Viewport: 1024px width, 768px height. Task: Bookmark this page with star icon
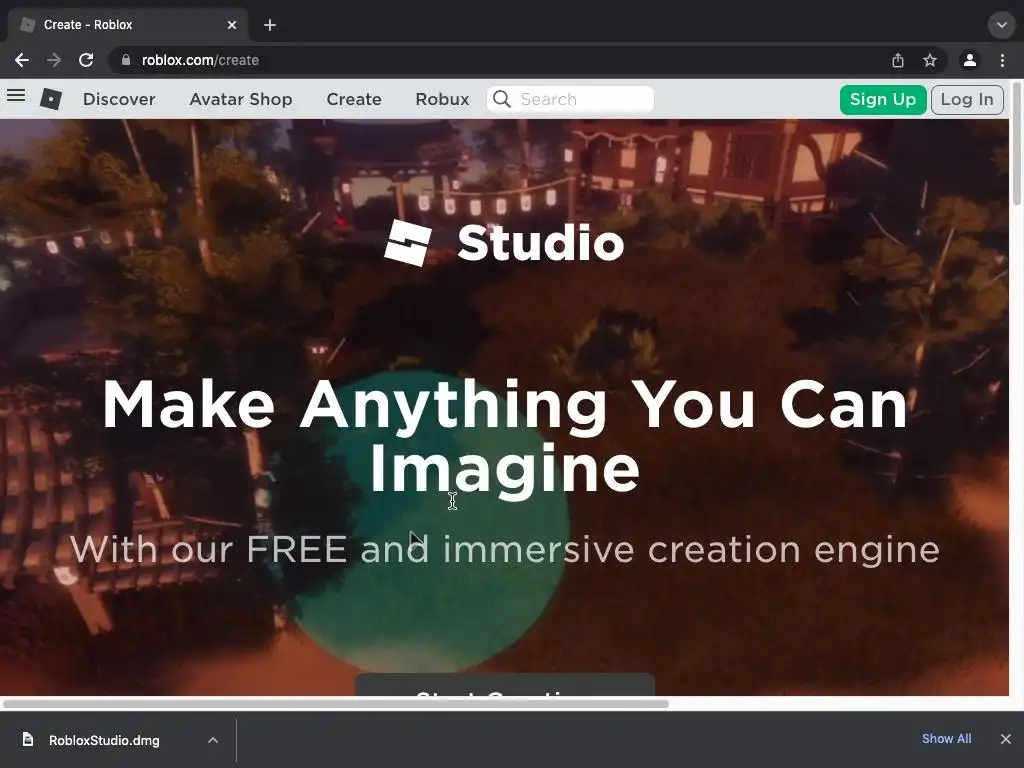tap(930, 60)
